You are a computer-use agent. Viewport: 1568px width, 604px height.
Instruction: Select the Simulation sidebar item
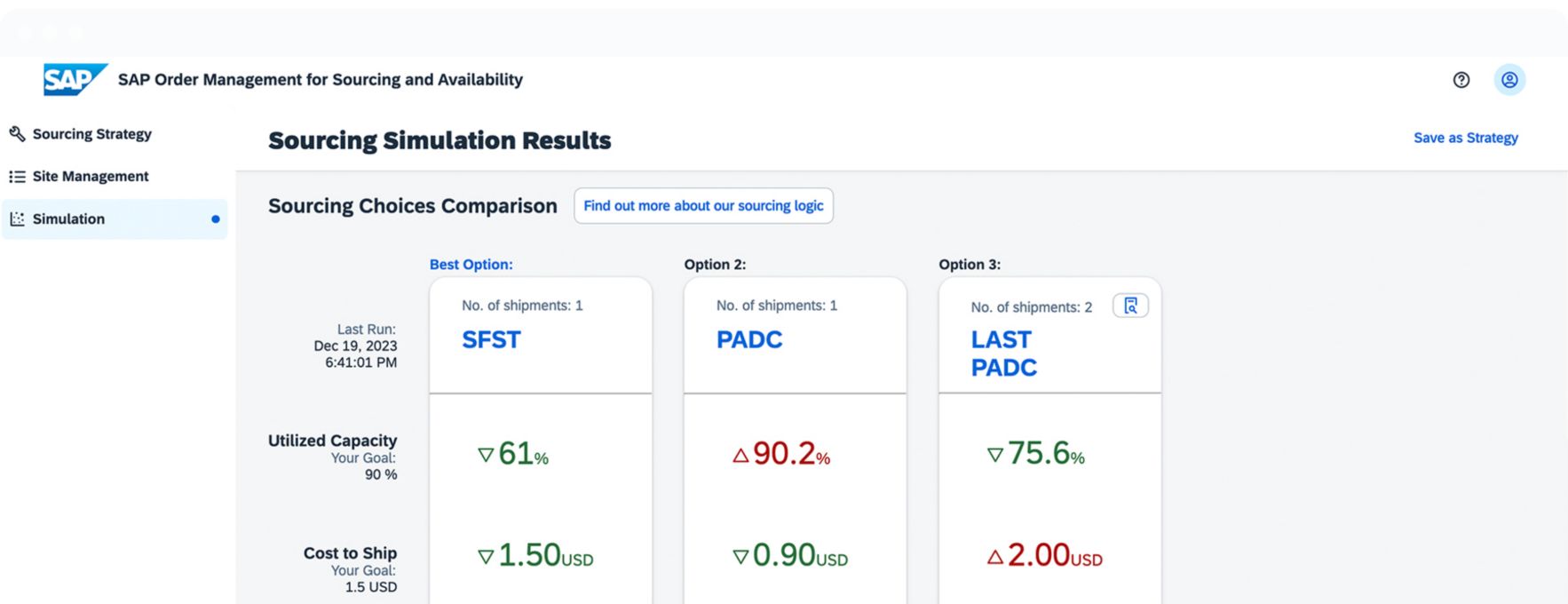pos(69,219)
